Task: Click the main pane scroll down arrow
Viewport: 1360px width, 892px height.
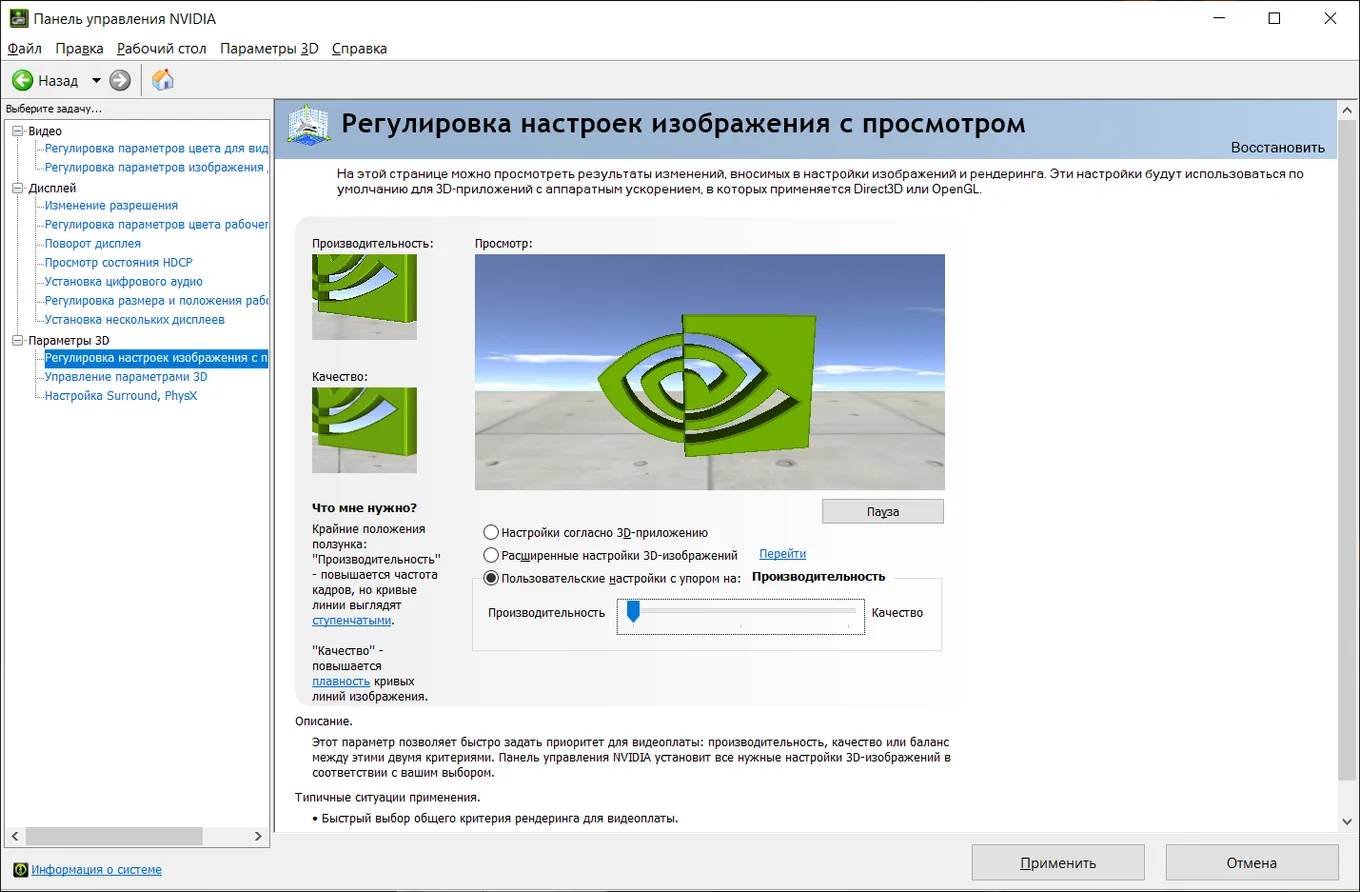Action: [x=1347, y=821]
